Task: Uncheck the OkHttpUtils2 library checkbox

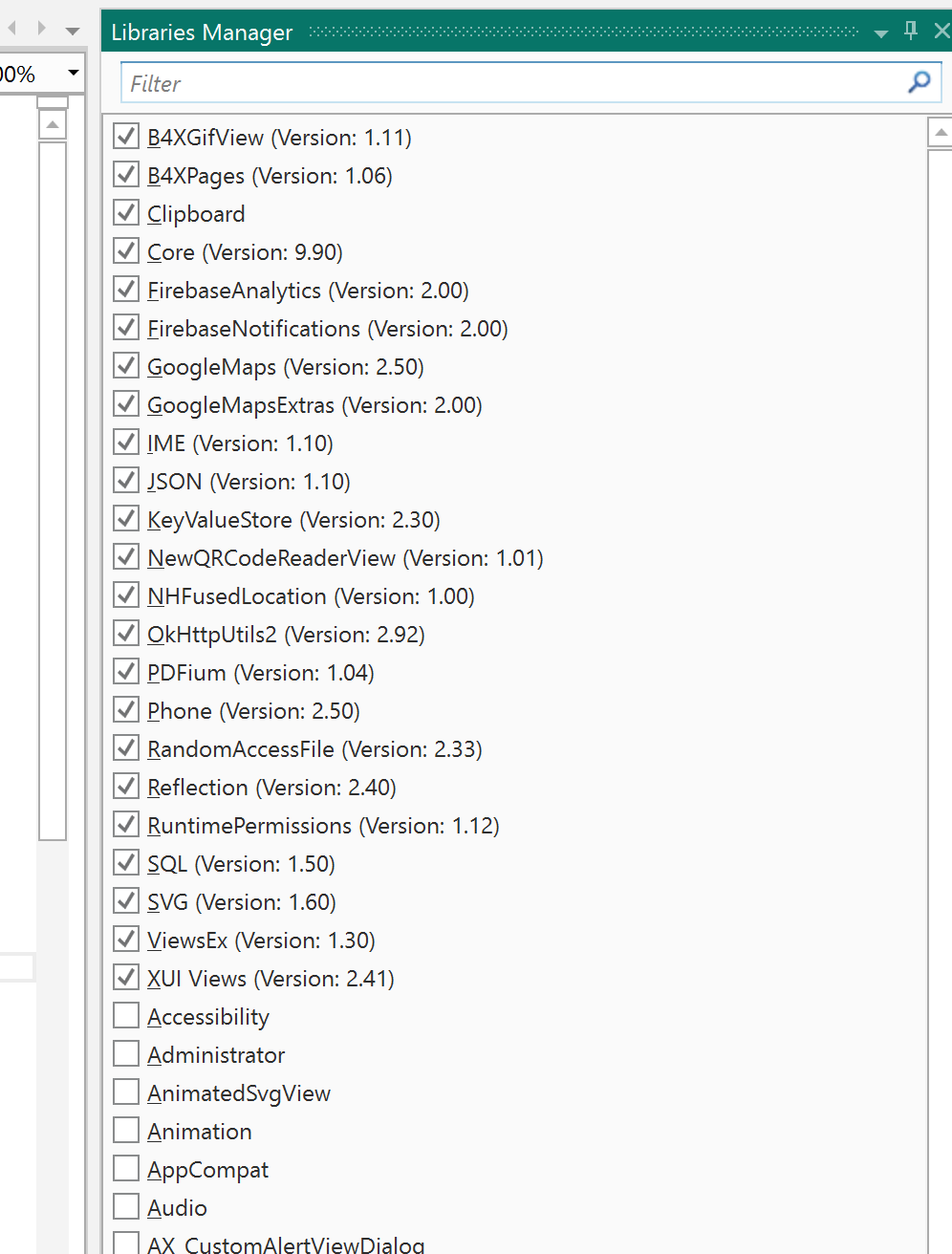Action: point(126,634)
